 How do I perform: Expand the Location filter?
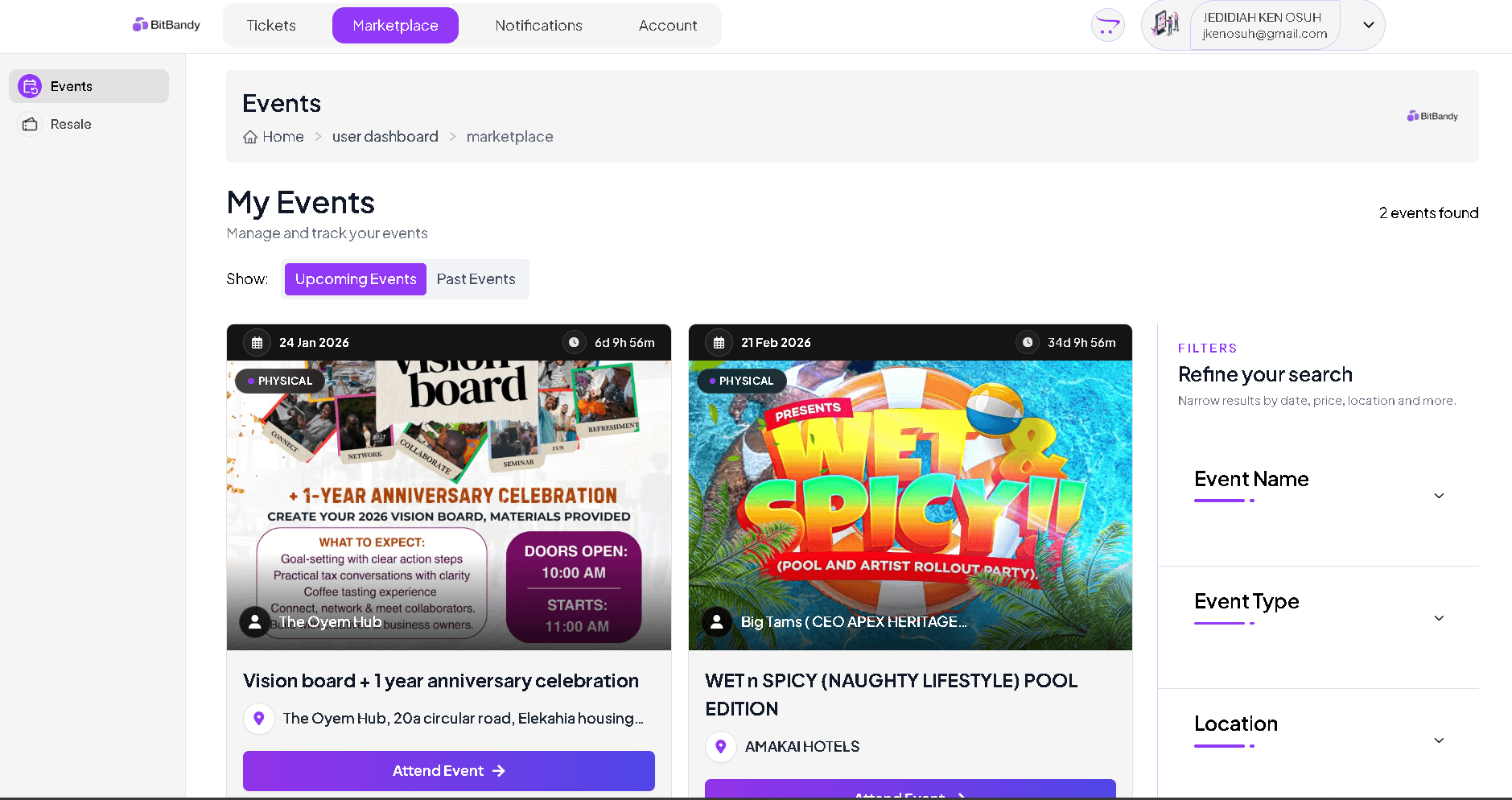[1439, 740]
